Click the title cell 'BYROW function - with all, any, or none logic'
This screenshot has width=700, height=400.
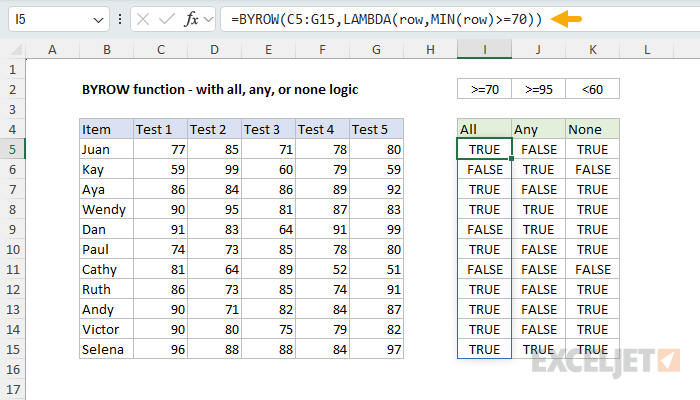pyautogui.click(x=220, y=89)
